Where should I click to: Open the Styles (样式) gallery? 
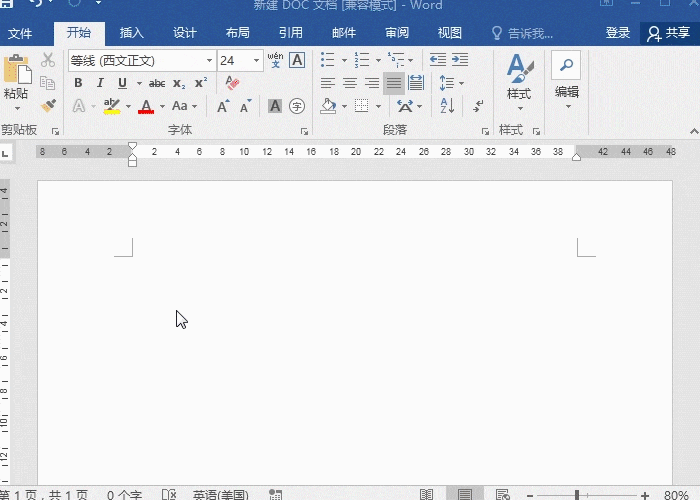point(519,81)
